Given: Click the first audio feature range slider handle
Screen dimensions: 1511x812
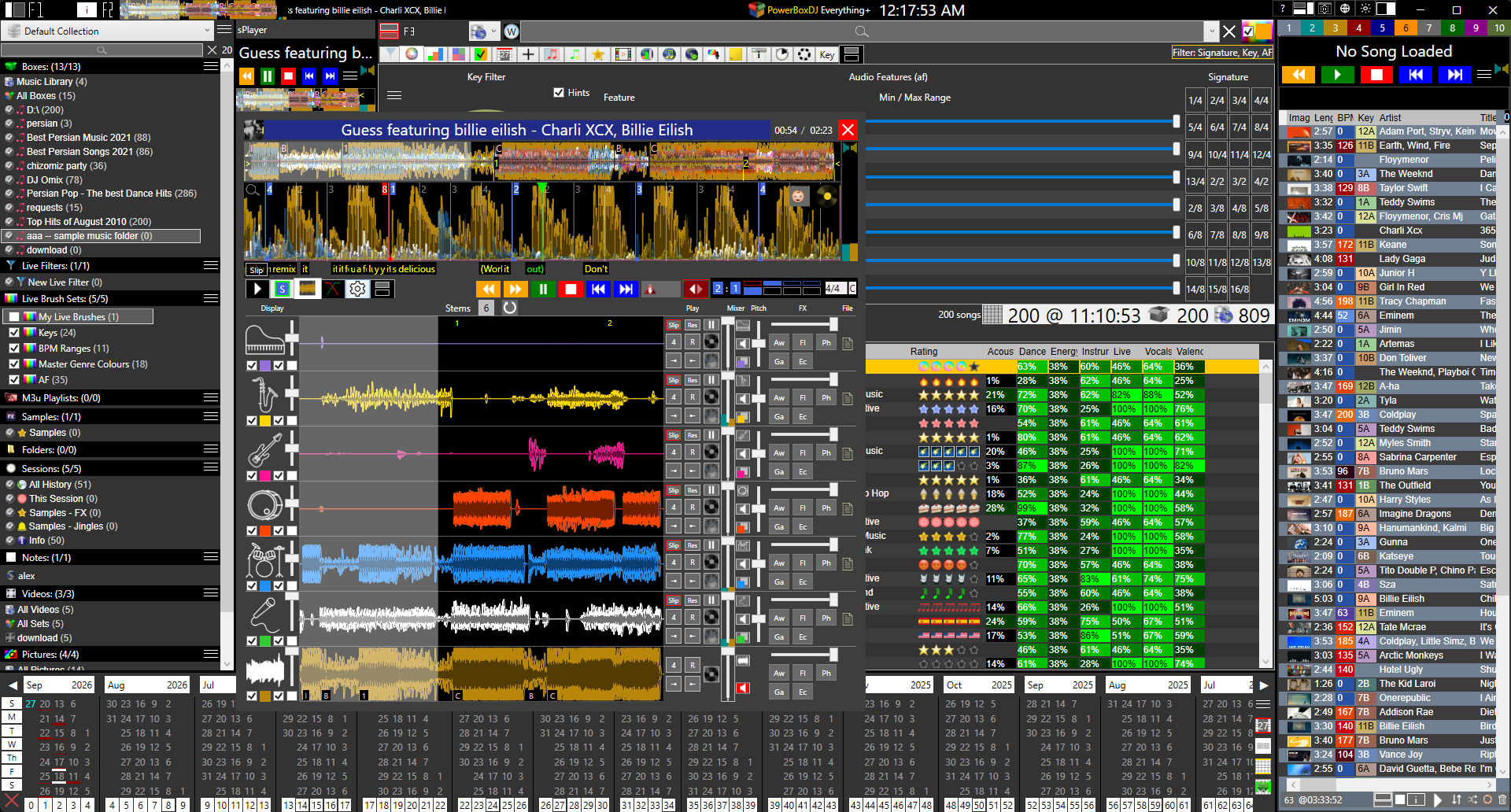Looking at the screenshot, I should (1176, 121).
